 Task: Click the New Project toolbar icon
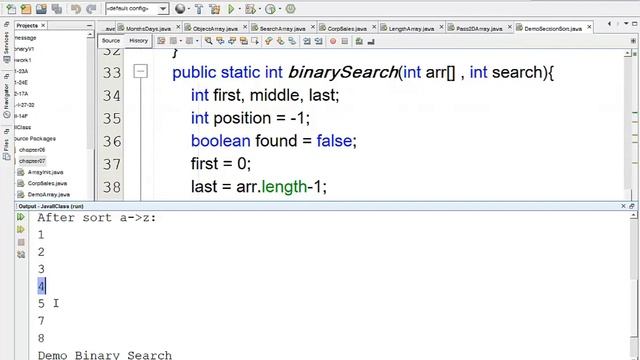[x=26, y=9]
